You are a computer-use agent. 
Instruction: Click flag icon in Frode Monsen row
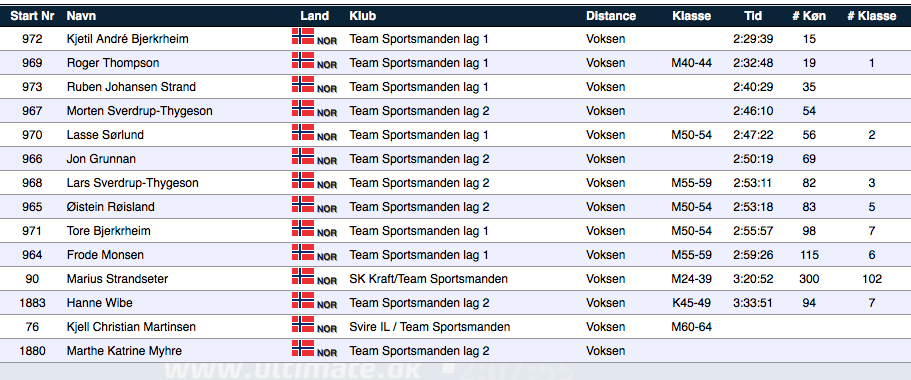[x=303, y=252]
